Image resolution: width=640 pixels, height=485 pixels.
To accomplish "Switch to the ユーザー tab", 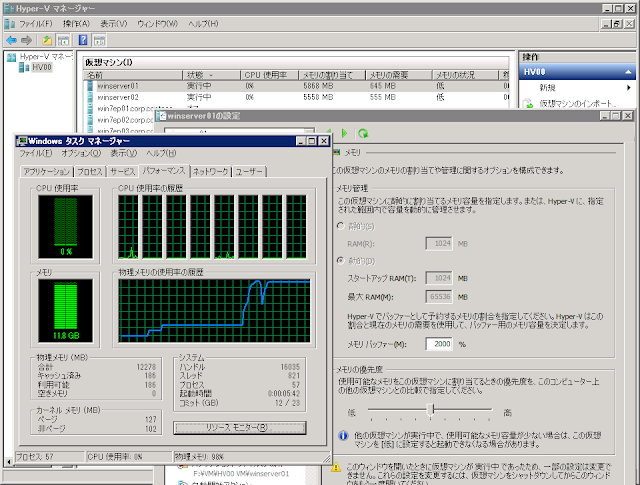I will [249, 171].
